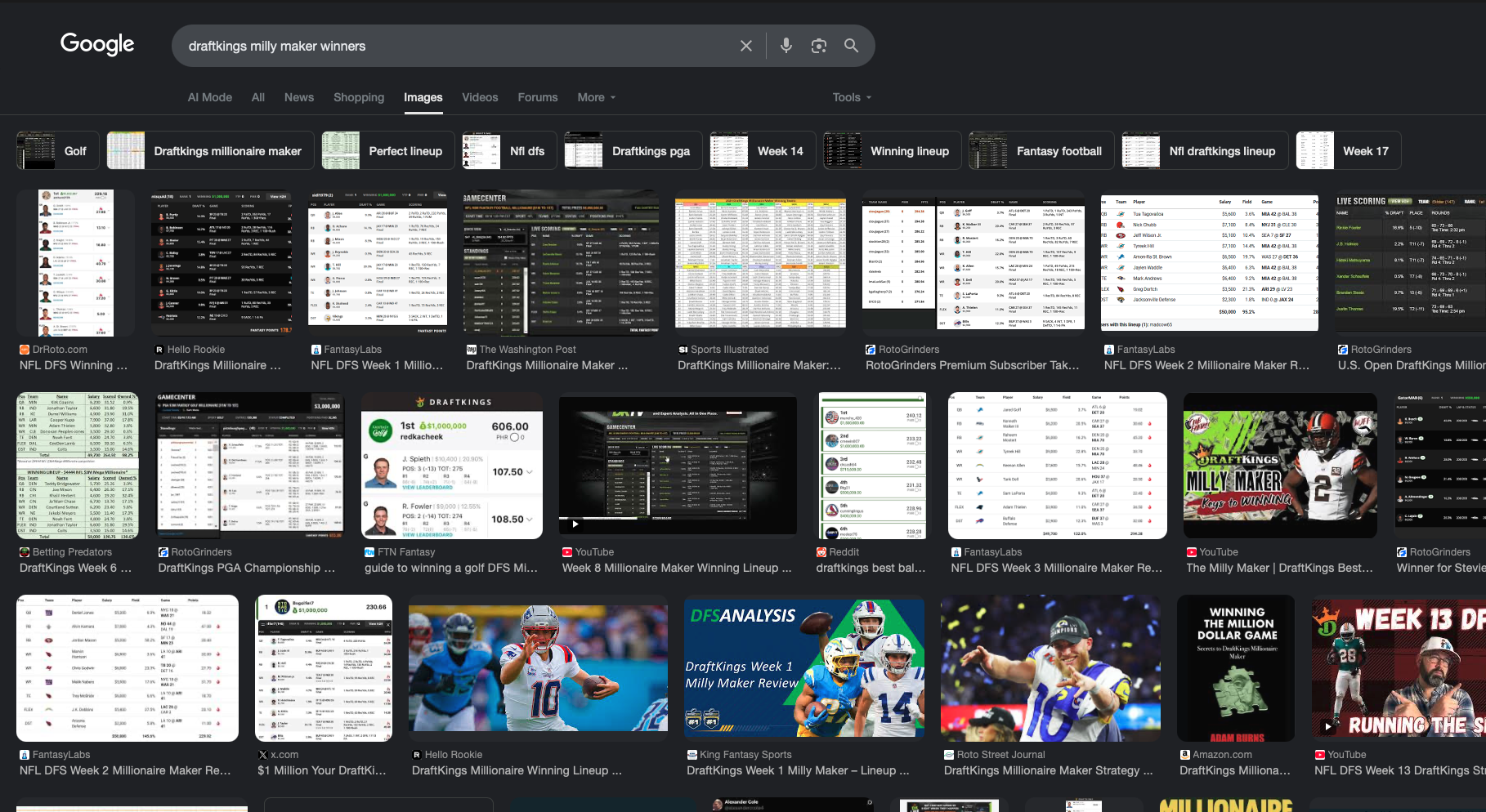
Task: Open "NFL DFS Week 3 Millionaire Maker Re..." link
Action: pyautogui.click(x=1056, y=568)
